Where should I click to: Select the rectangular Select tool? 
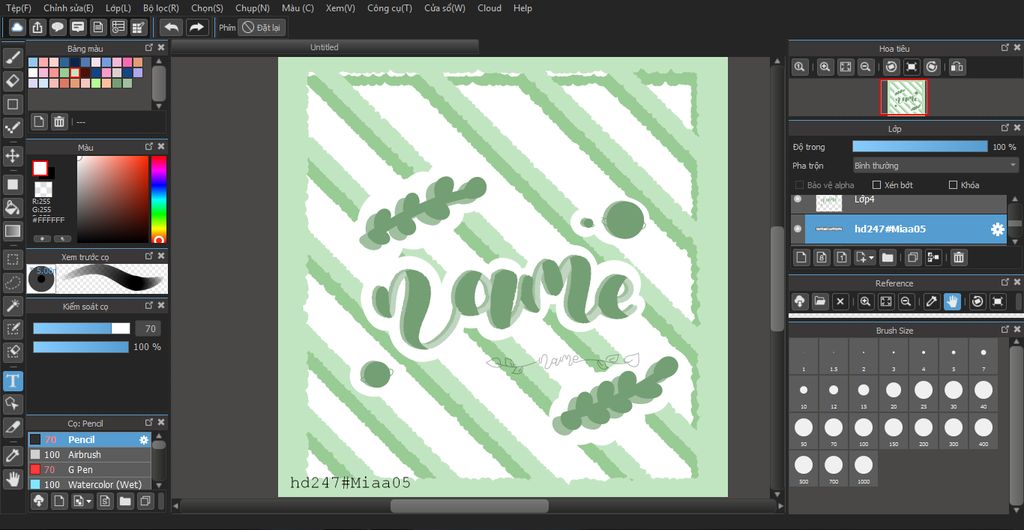[12, 259]
